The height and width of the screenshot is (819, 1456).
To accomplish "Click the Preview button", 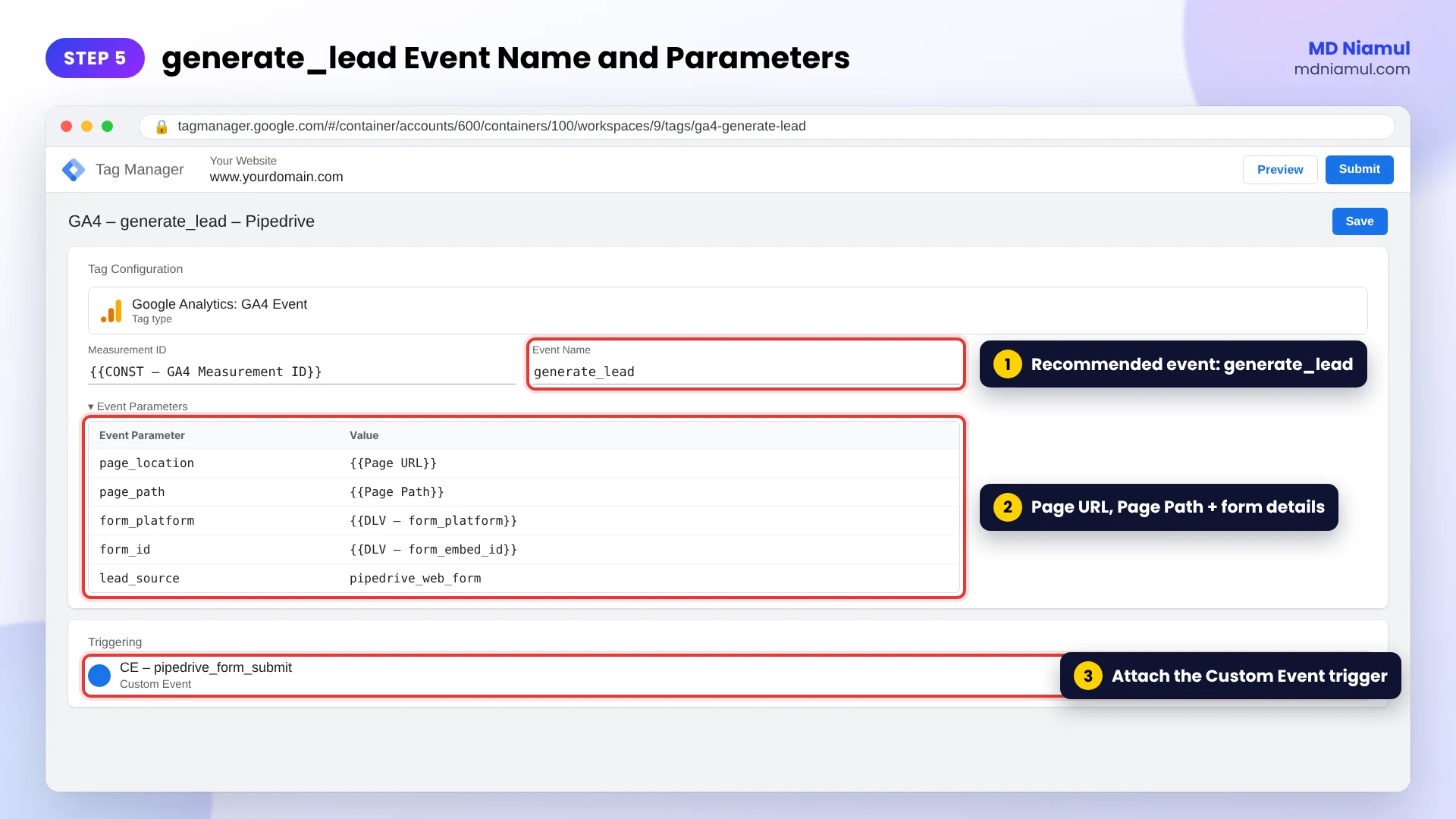I will tap(1280, 170).
